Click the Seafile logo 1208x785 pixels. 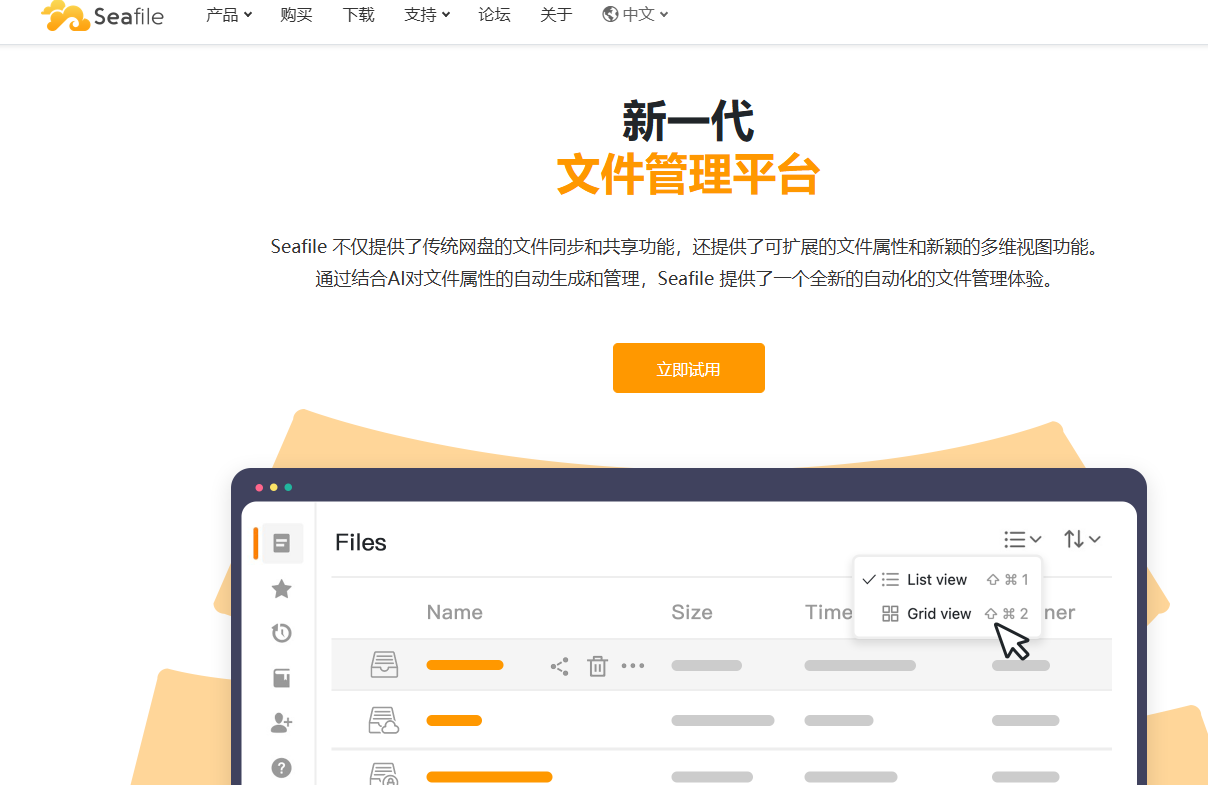[102, 15]
